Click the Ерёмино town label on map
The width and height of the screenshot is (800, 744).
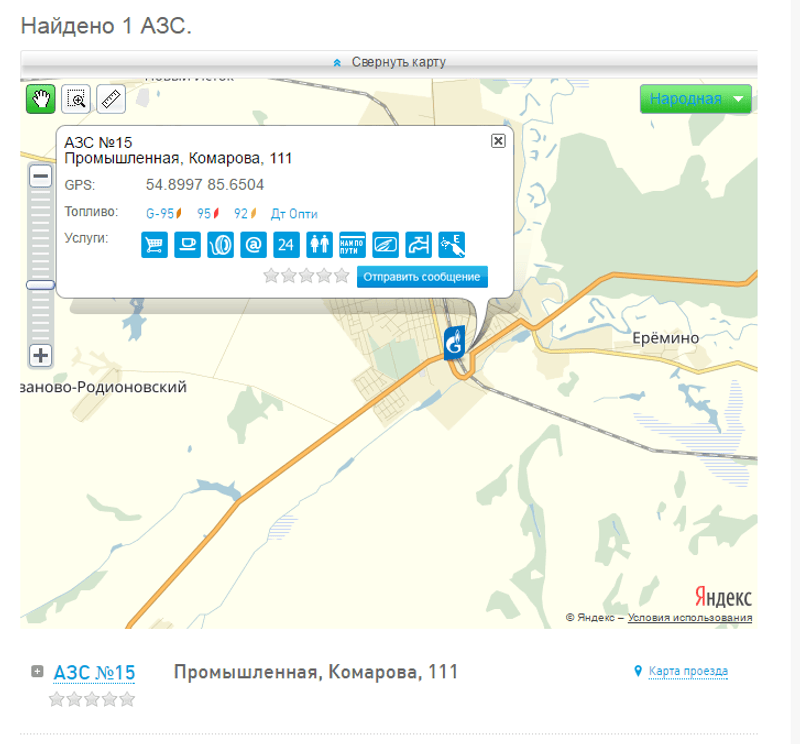[665, 338]
